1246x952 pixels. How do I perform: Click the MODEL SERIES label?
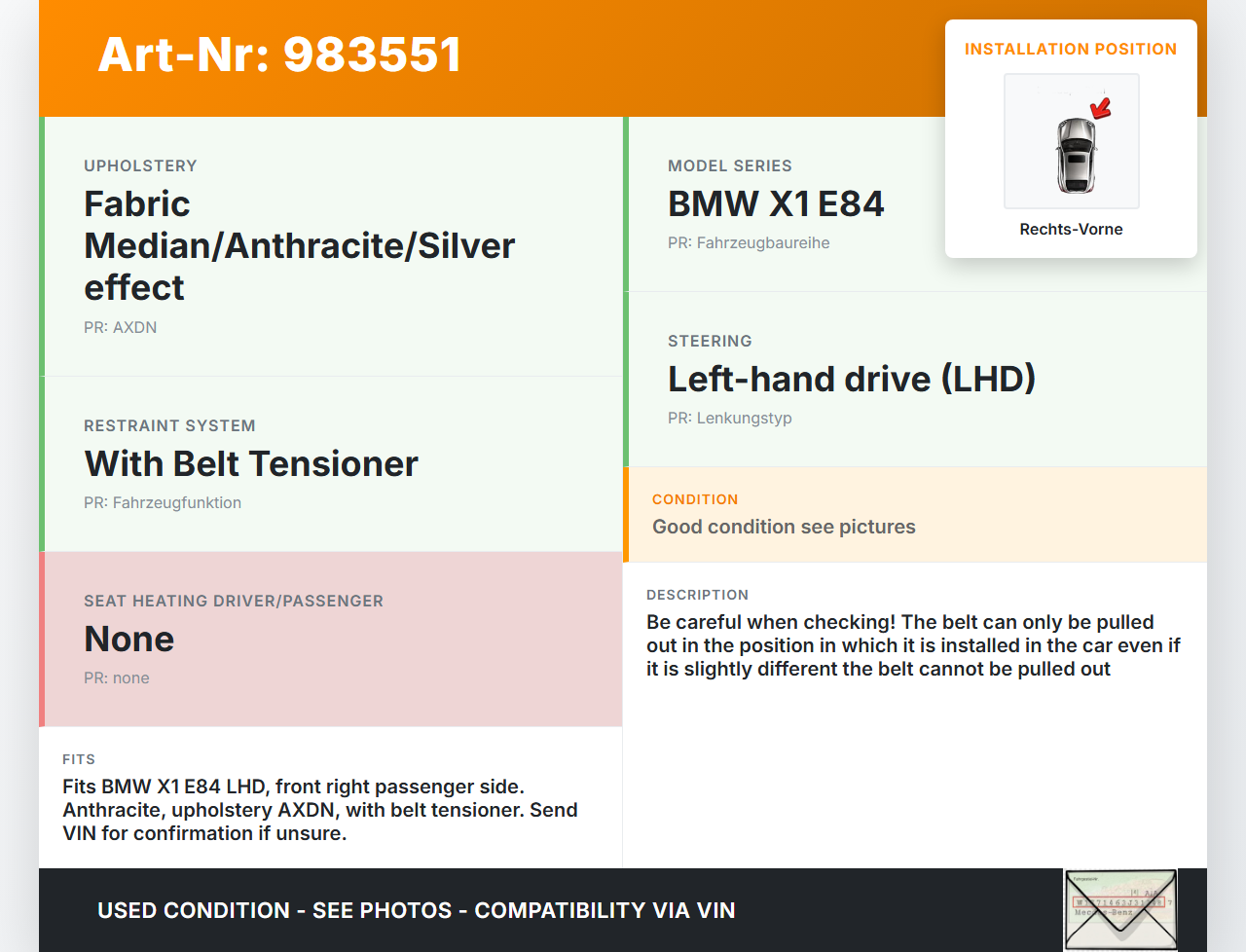coord(730,165)
